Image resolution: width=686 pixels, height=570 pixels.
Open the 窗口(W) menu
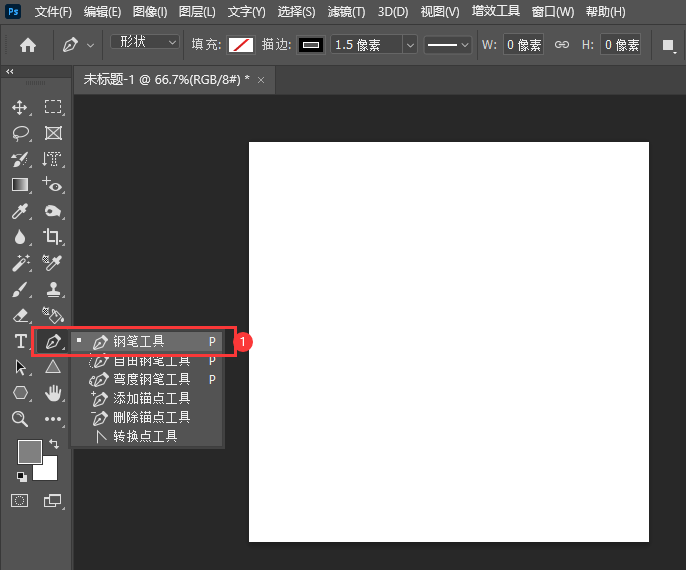tap(553, 12)
